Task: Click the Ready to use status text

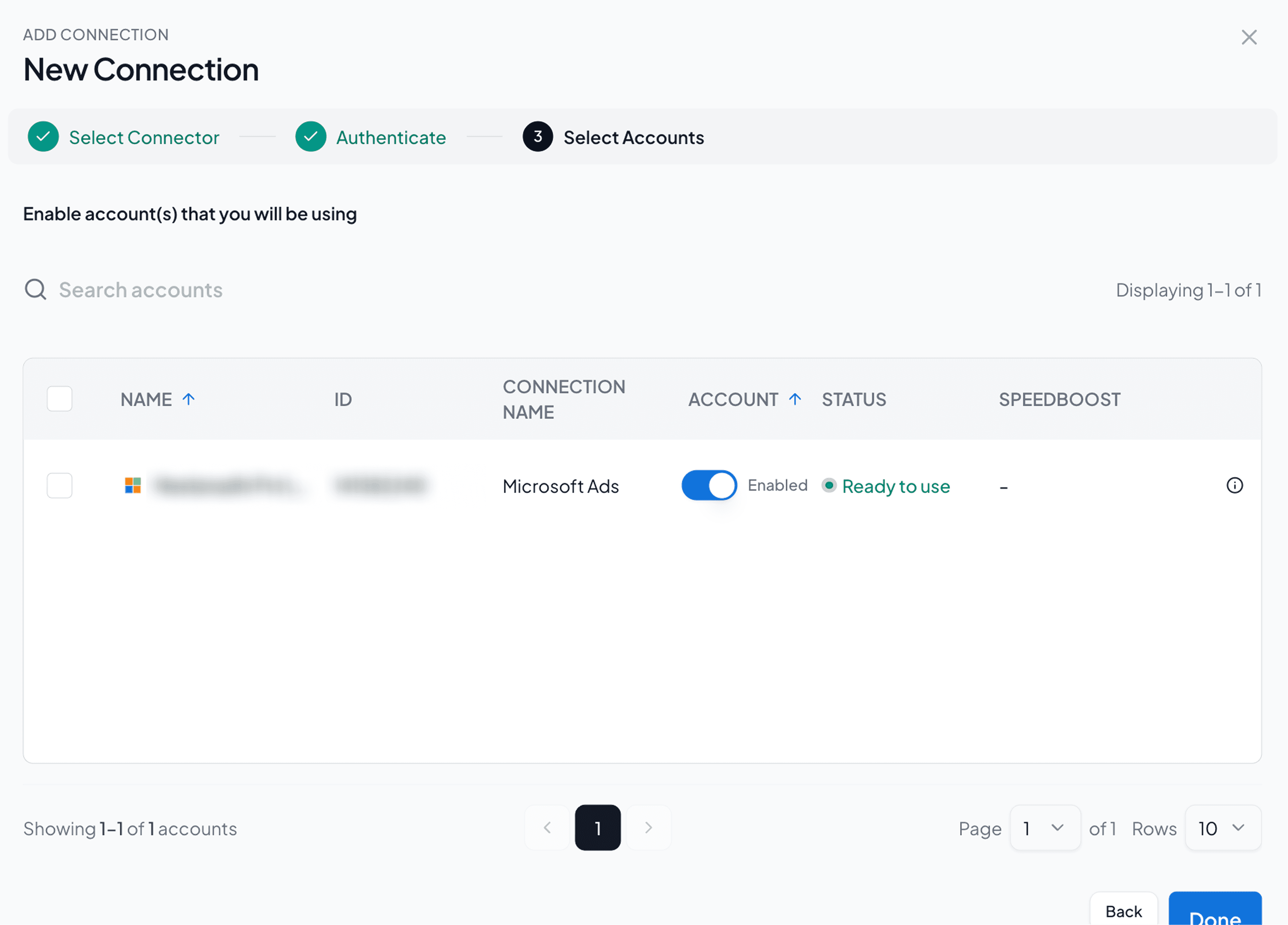Action: click(896, 486)
